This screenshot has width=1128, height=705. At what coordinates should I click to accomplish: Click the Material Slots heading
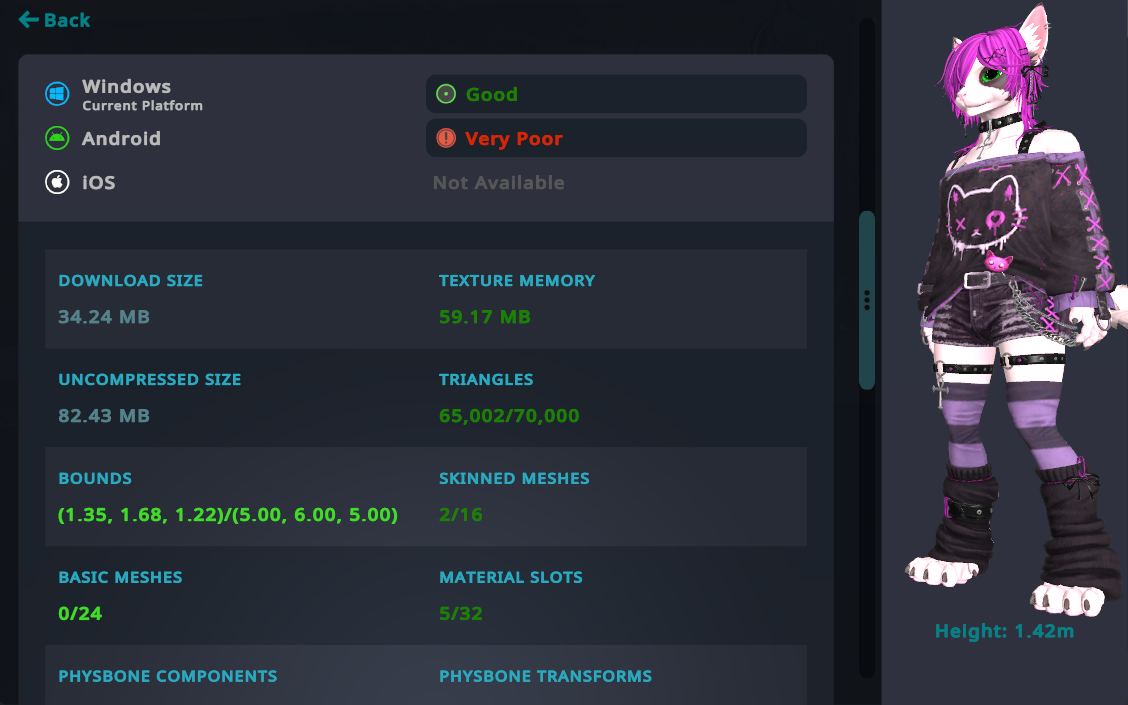(511, 577)
